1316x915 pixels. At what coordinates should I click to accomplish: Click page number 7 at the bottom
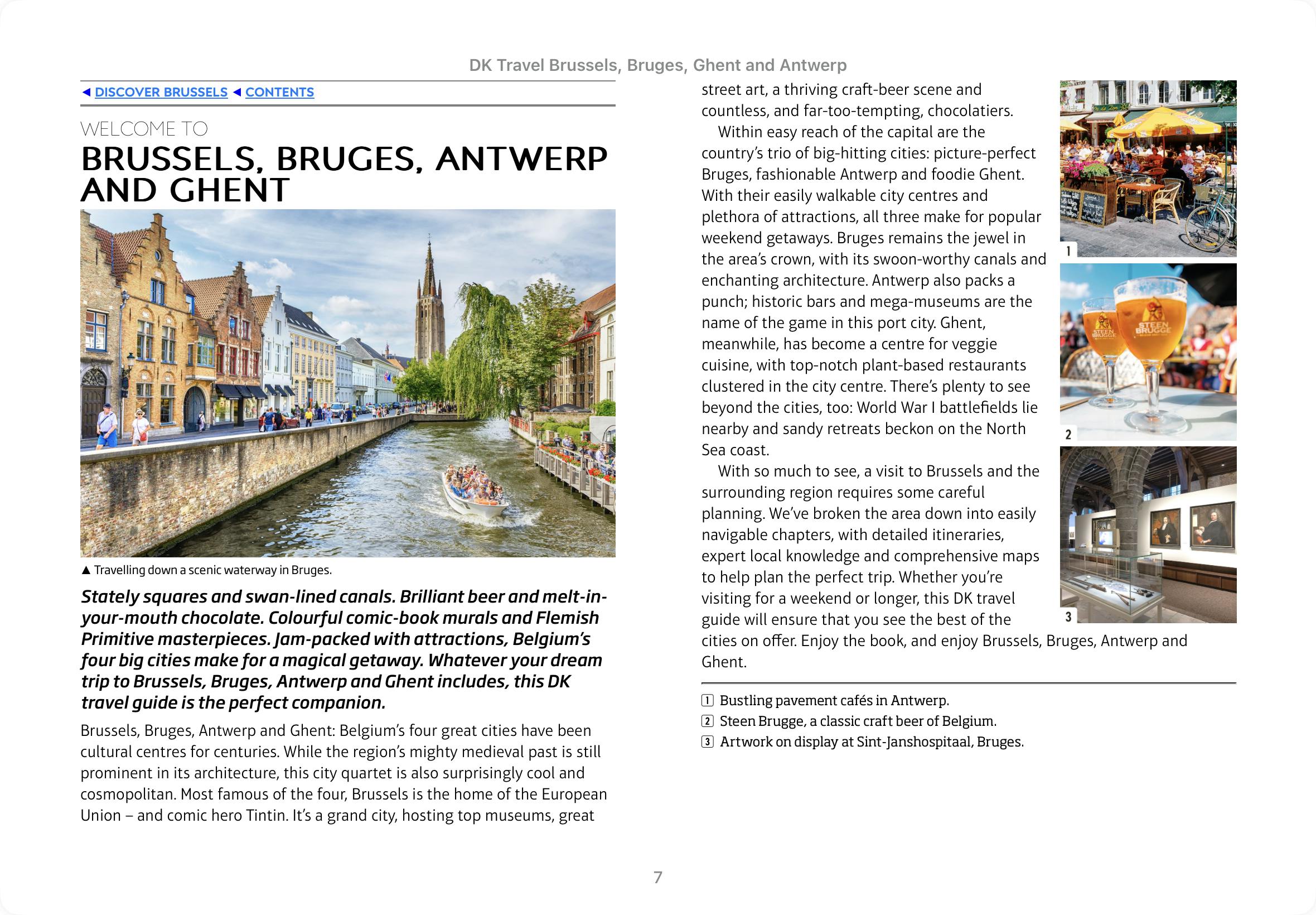pos(657,877)
